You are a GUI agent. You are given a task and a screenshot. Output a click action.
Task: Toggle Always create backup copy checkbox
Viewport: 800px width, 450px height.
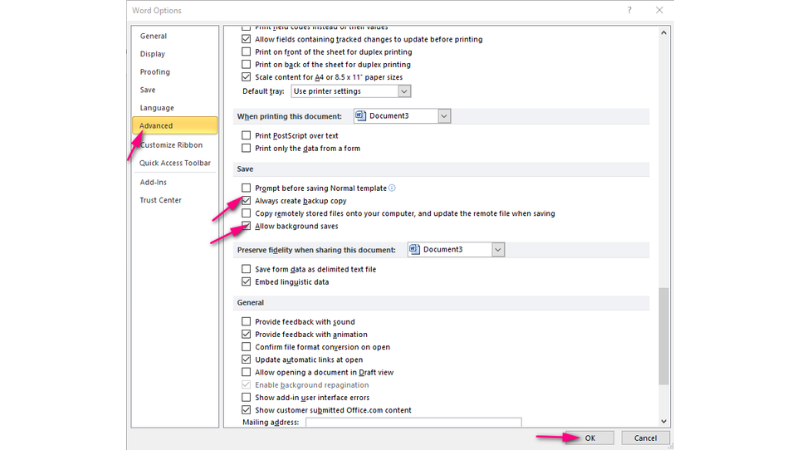tap(247, 201)
